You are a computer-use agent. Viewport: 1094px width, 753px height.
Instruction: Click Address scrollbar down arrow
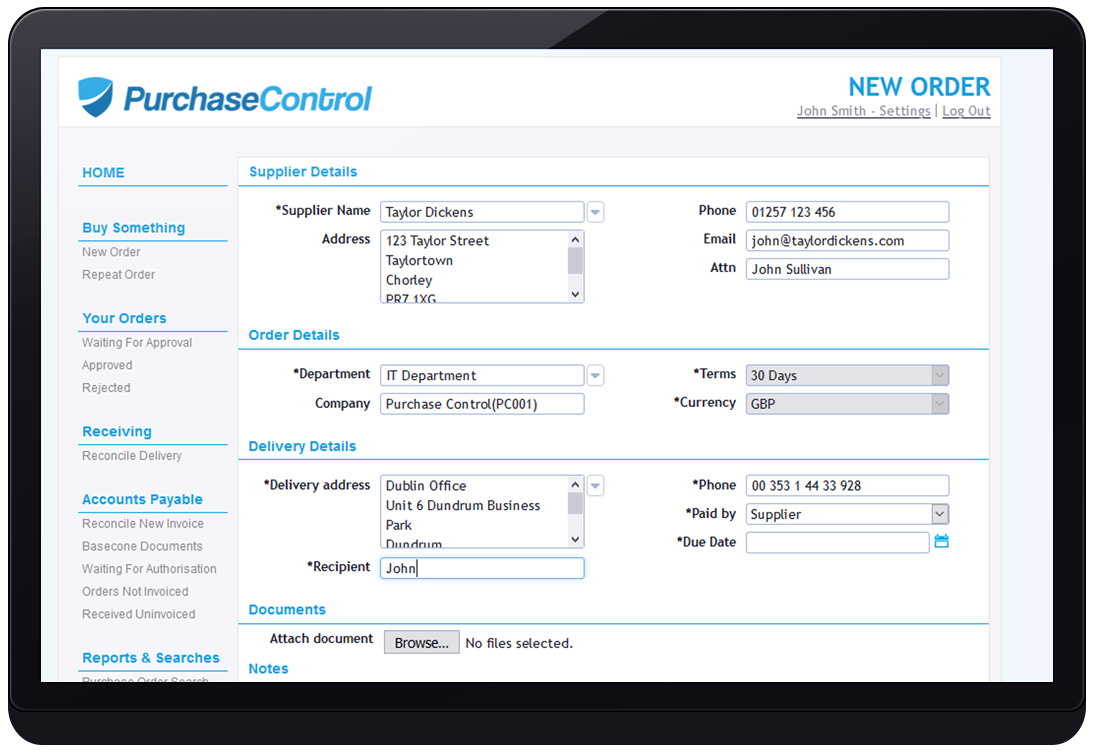(x=576, y=295)
